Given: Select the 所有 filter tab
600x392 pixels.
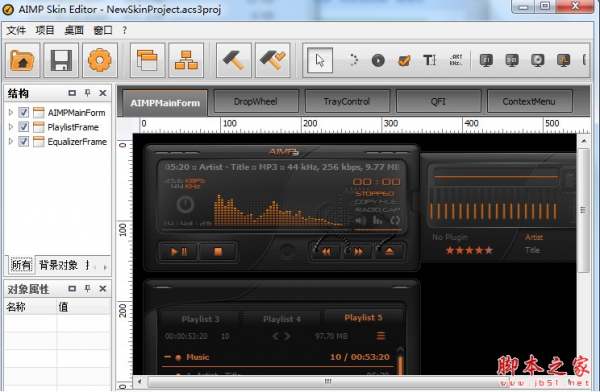Looking at the screenshot, I should pos(21,265).
